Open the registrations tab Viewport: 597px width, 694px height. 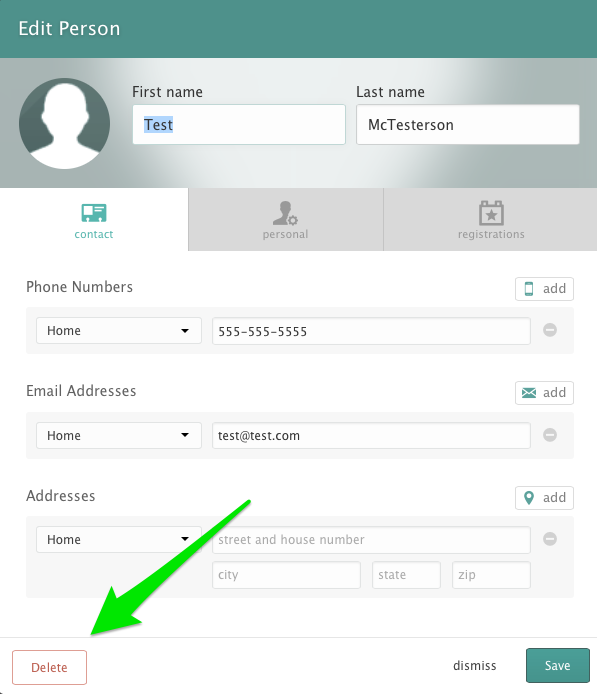click(490, 220)
